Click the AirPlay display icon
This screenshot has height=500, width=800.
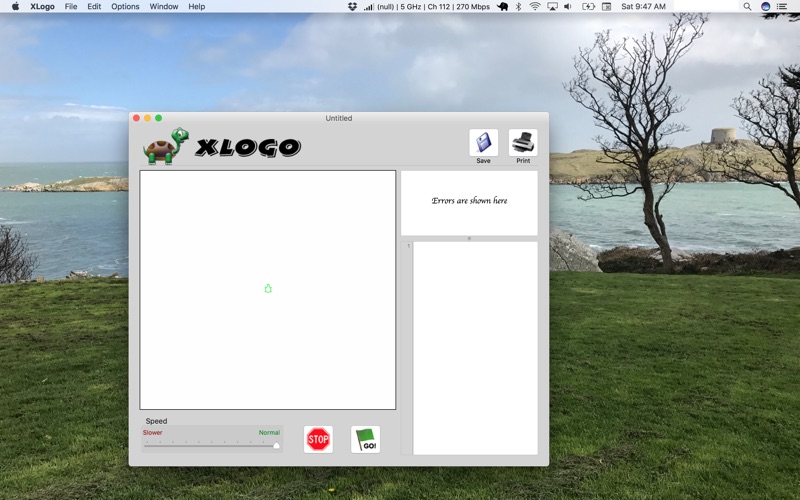552,7
